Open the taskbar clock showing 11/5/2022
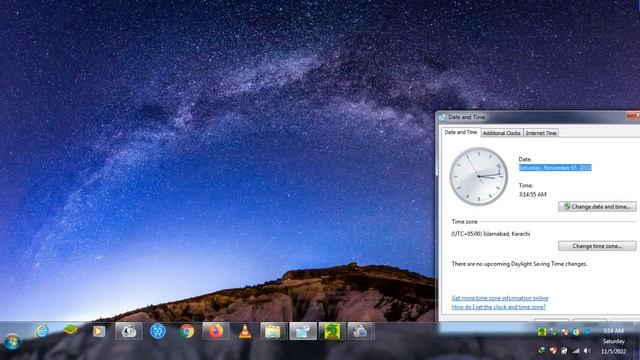 [613, 341]
